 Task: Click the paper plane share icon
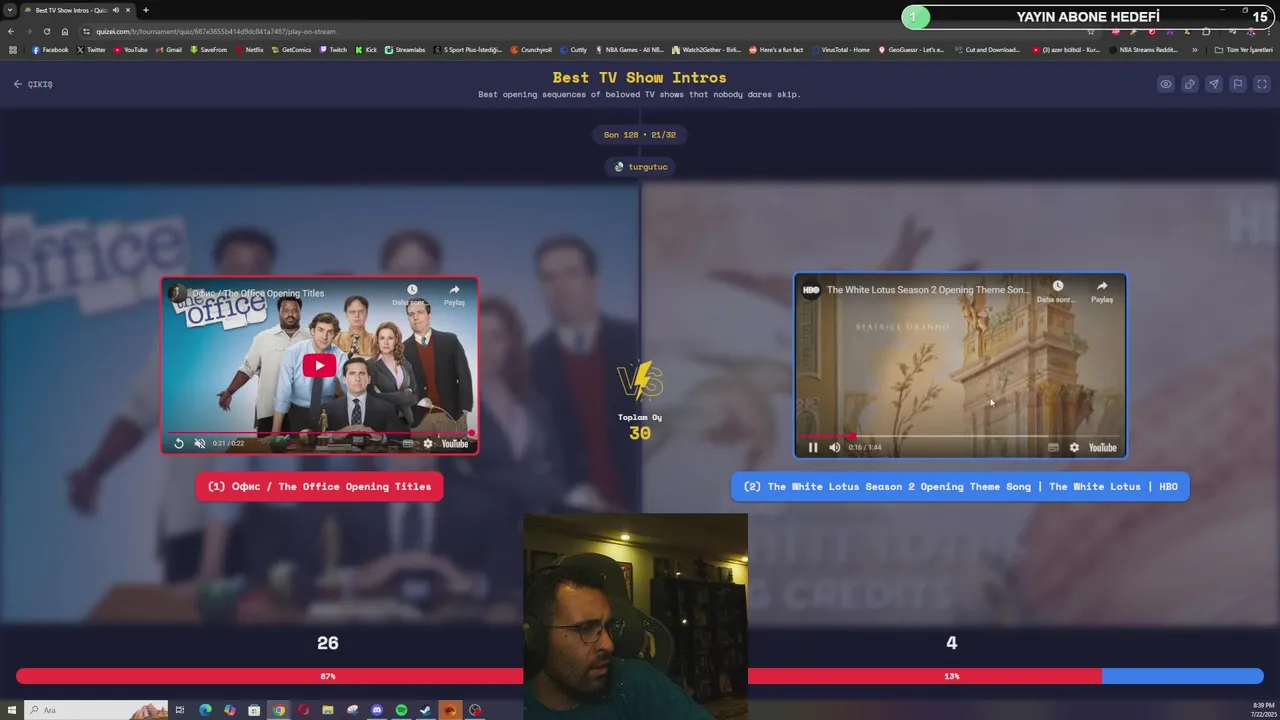(x=1214, y=84)
